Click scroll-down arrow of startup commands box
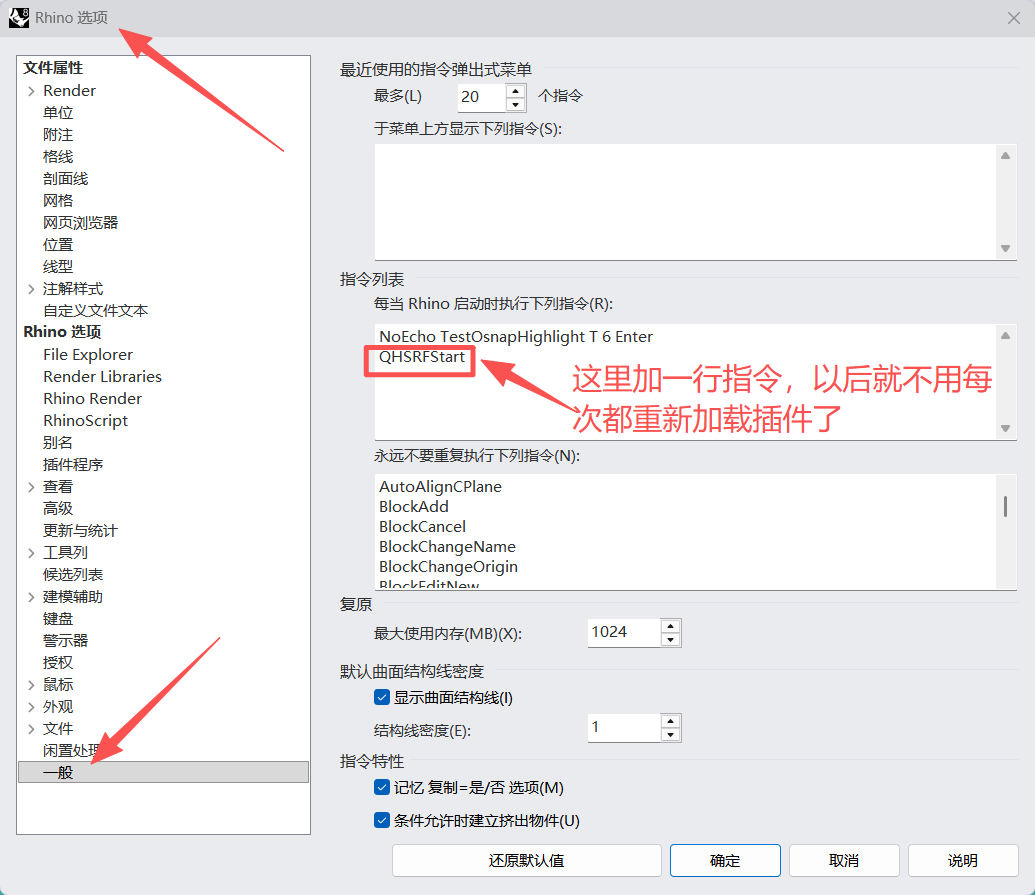This screenshot has height=895, width=1035. point(1005,428)
